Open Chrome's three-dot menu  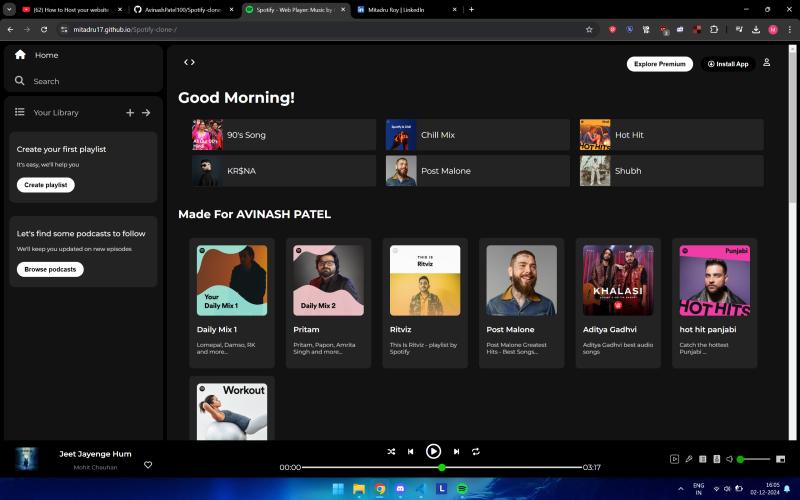[x=790, y=30]
